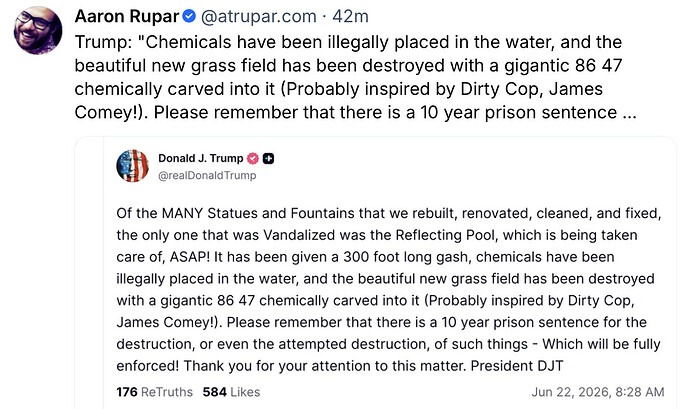Click the Aaron Rupar display name
Viewport: 690px width, 409px height.
(x=127, y=17)
